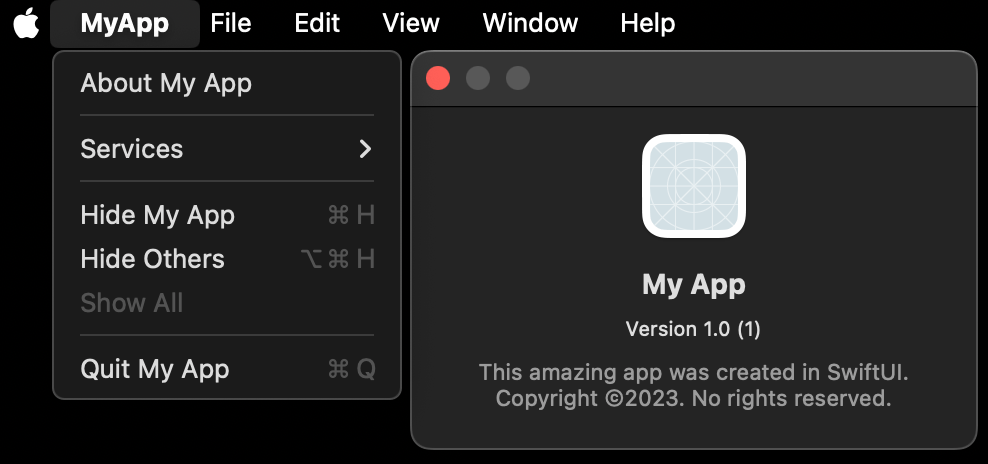This screenshot has height=464, width=988.
Task: Click the Version 1.0 (1) label
Action: point(693,329)
